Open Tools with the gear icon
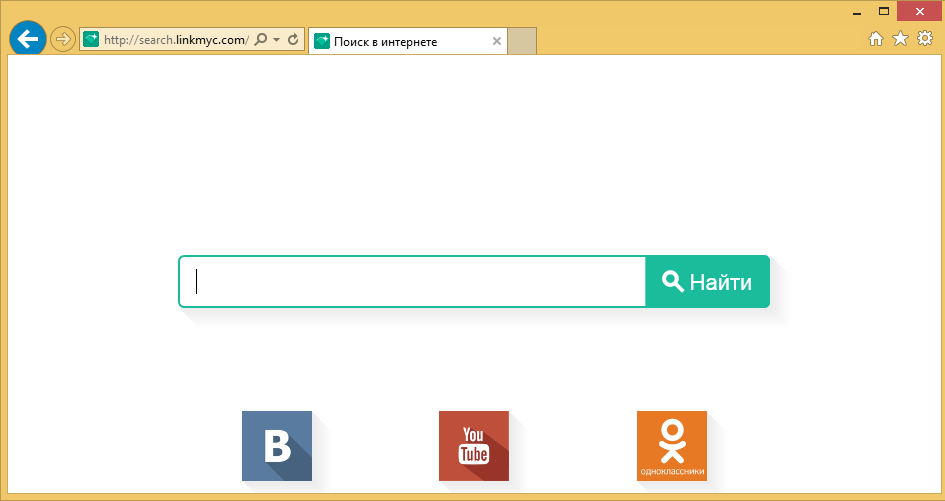 click(x=925, y=39)
